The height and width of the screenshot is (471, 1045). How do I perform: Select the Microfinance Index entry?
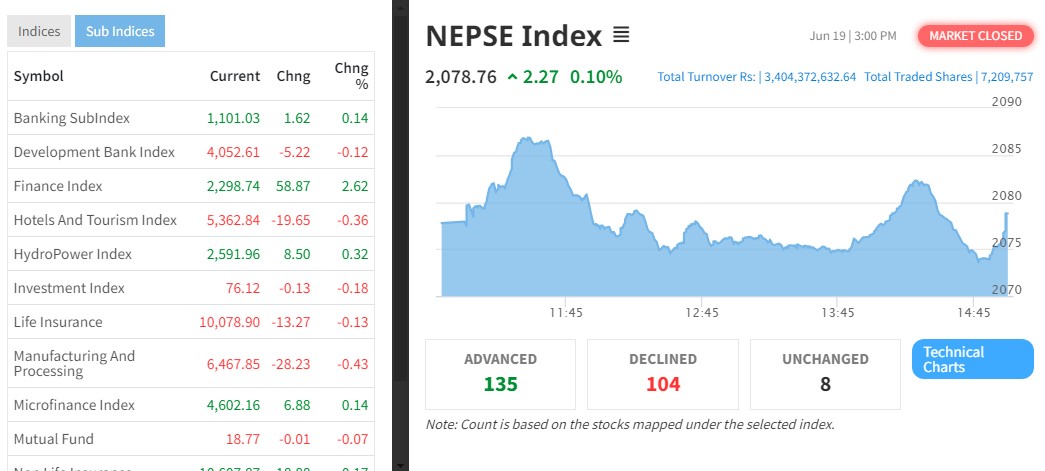click(74, 405)
